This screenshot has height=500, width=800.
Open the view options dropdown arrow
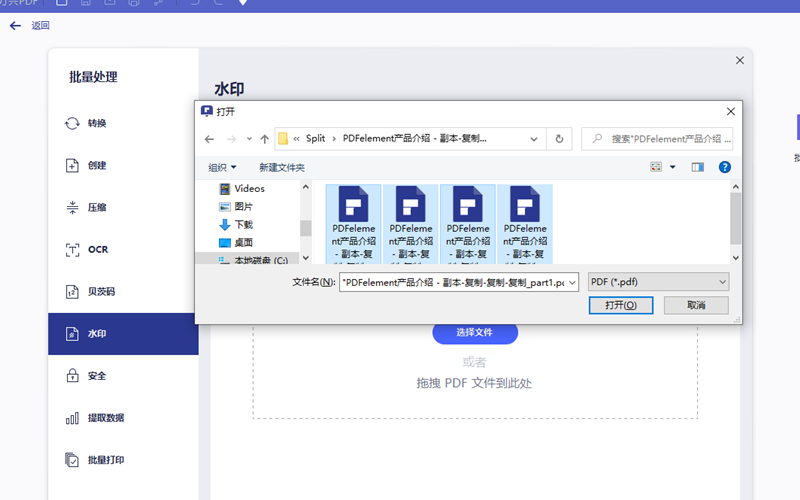coord(673,167)
